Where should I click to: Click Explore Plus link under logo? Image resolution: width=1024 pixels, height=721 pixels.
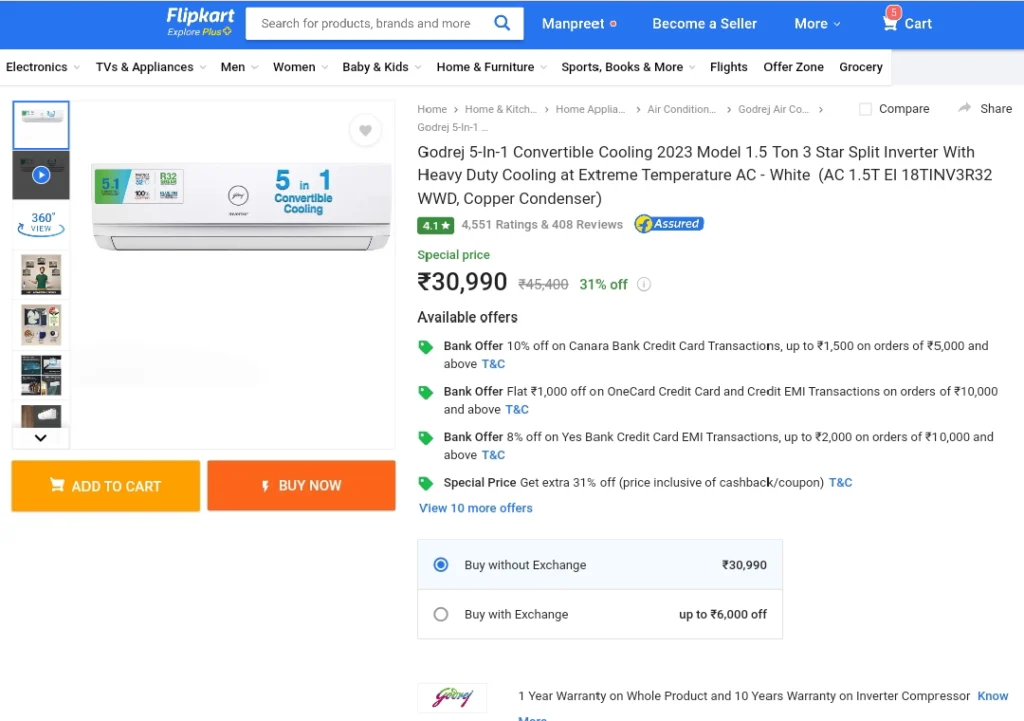point(199,32)
